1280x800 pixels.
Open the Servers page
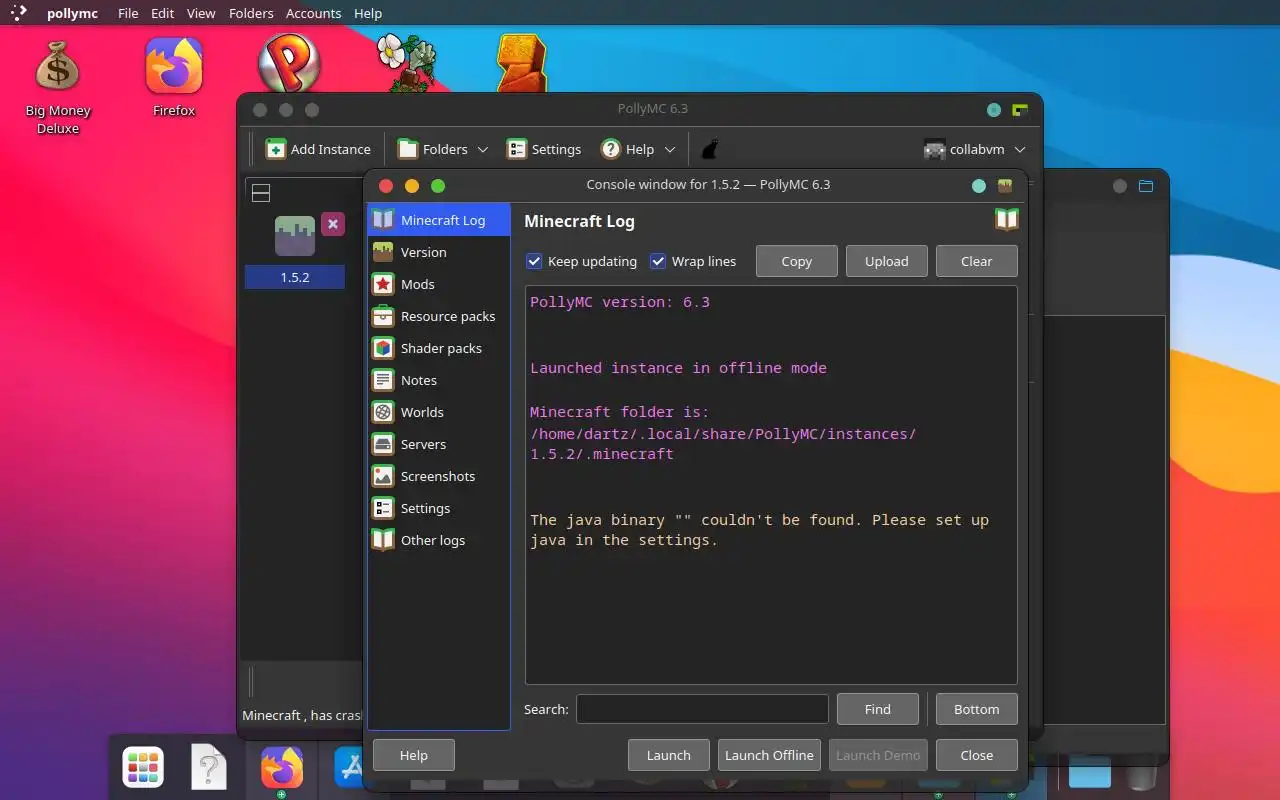438,444
